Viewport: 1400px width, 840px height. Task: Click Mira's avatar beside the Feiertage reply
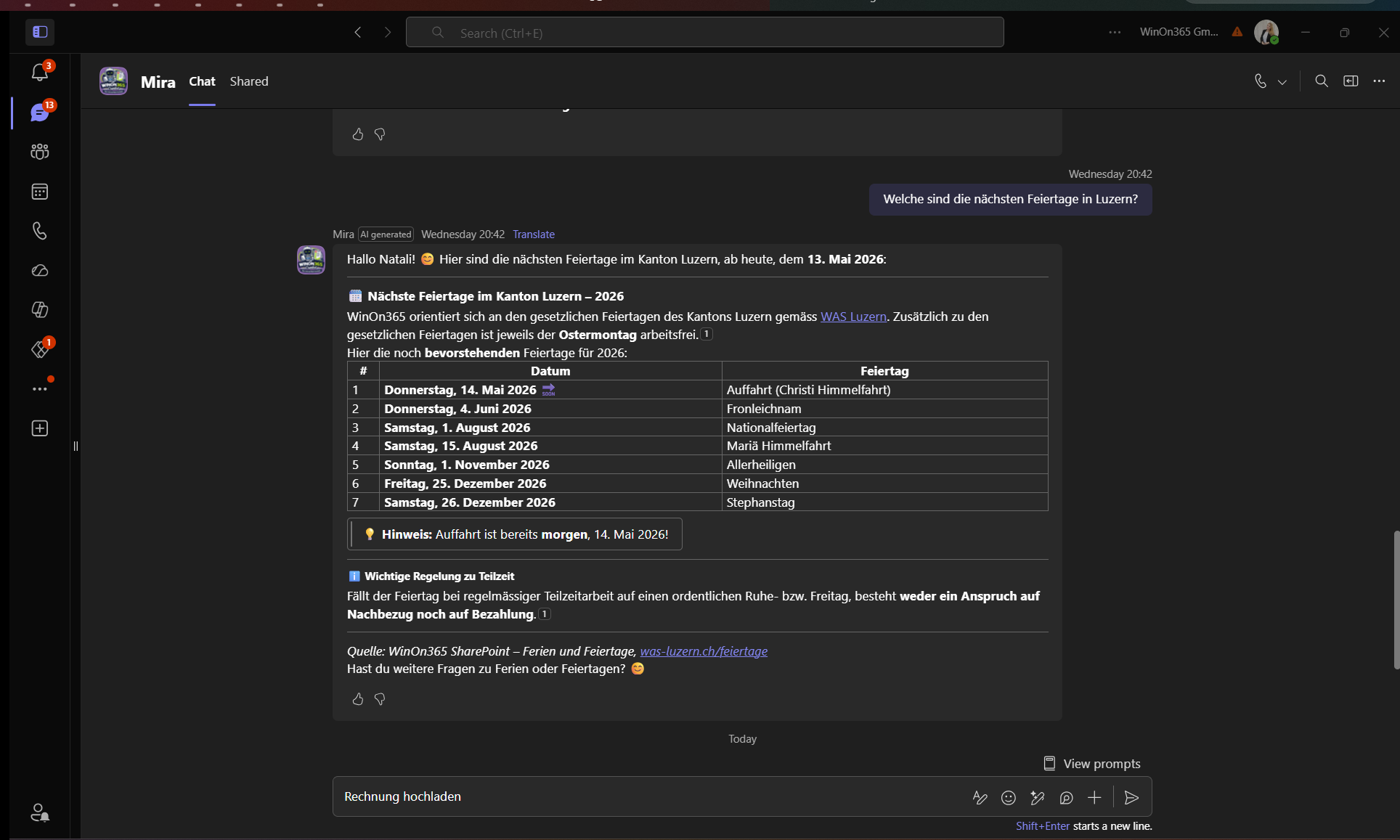(311, 260)
